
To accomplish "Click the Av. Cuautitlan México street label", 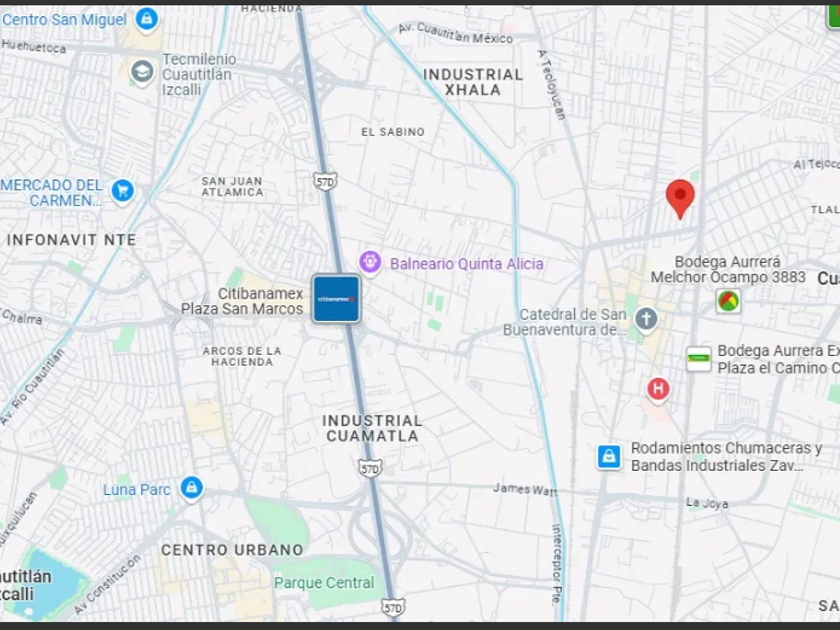I will [x=456, y=32].
